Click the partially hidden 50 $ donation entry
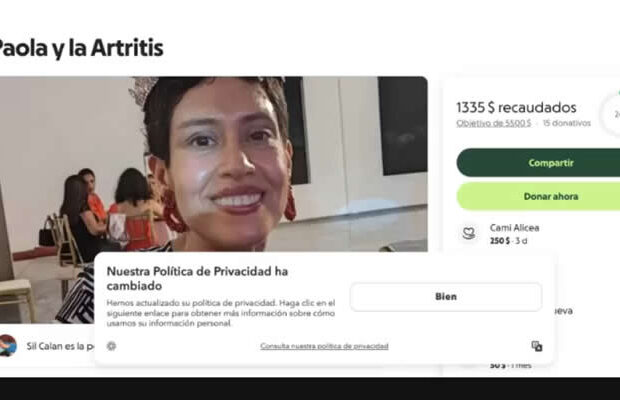Image resolution: width=620 pixels, height=400 pixels. click(510, 366)
